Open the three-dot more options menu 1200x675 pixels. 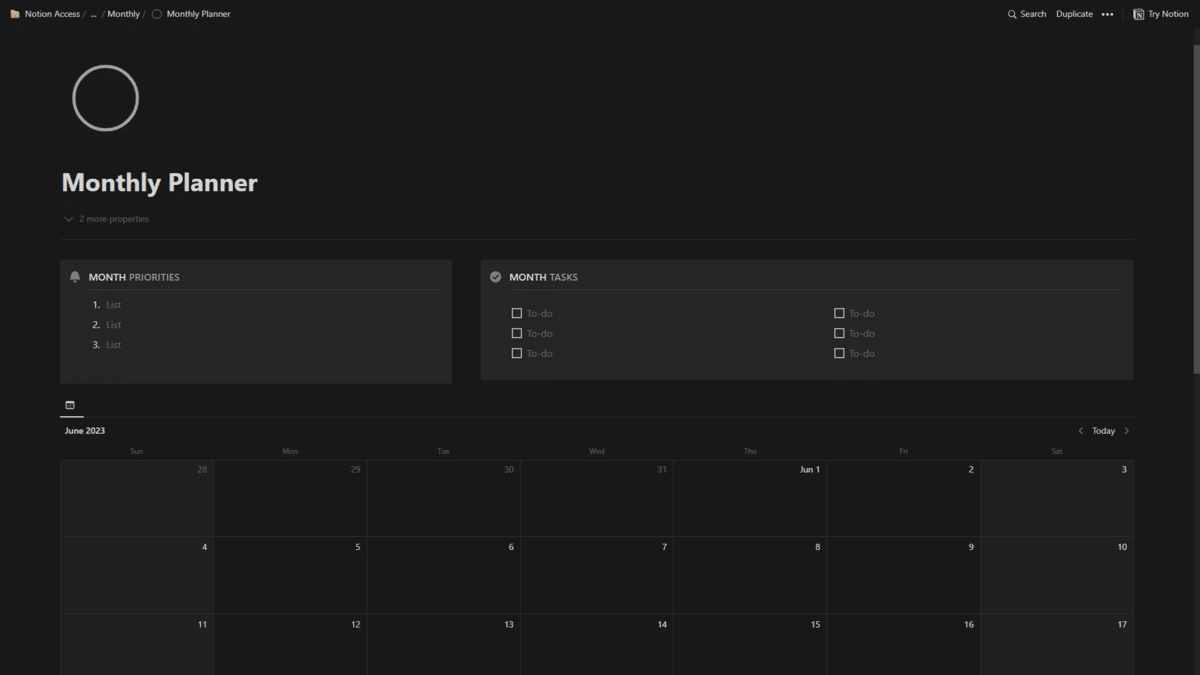(x=1107, y=14)
